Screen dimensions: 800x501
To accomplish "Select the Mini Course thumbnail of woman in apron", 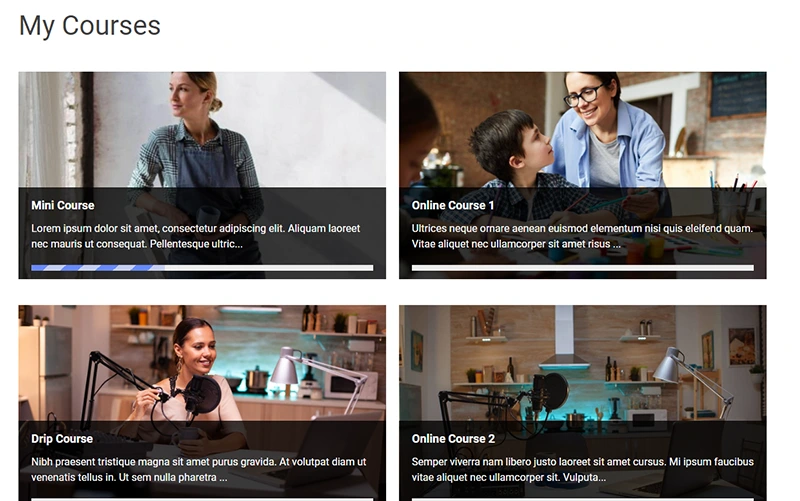I will (202, 130).
